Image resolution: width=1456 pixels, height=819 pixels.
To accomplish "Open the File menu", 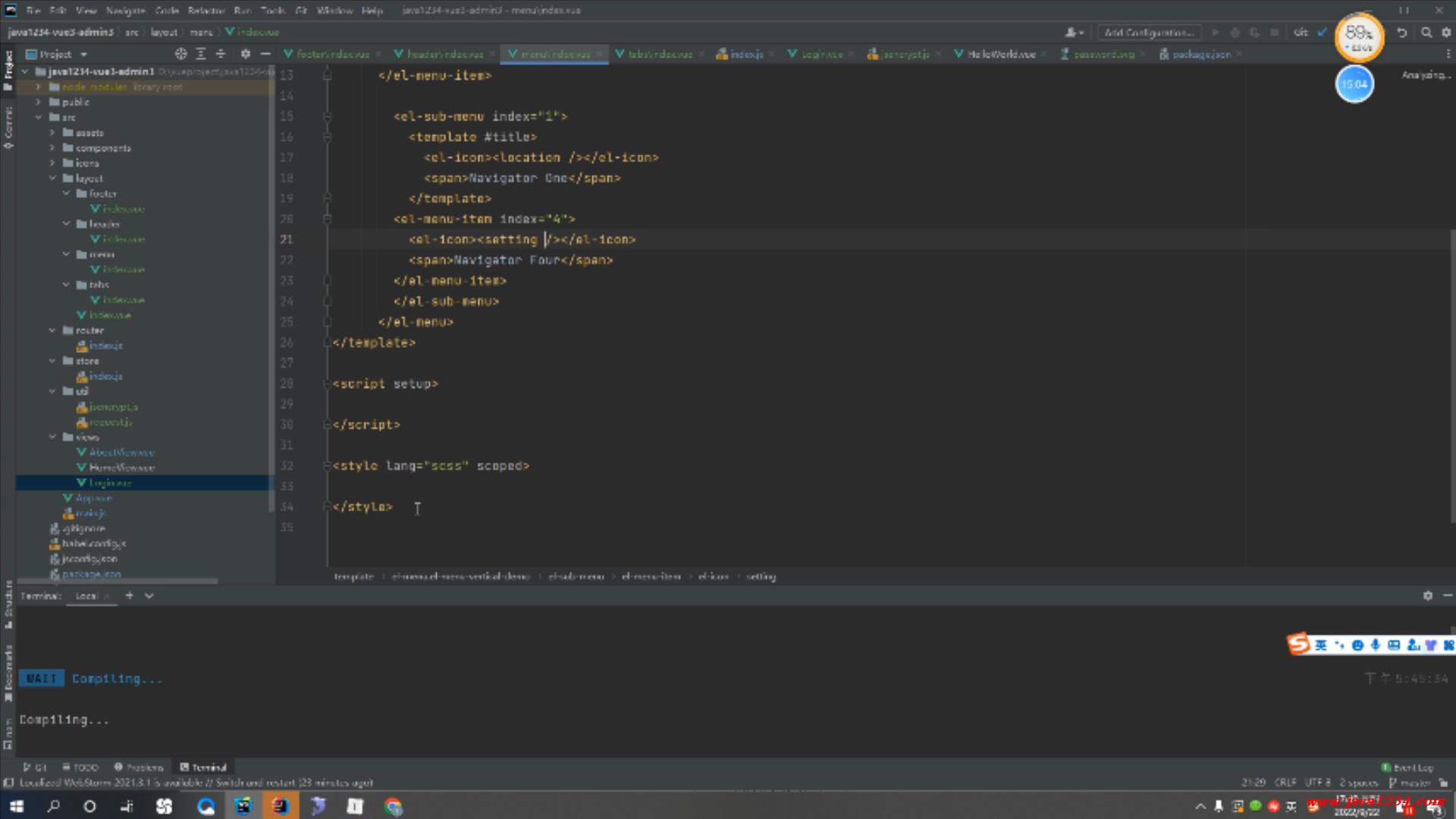I will (x=33, y=10).
